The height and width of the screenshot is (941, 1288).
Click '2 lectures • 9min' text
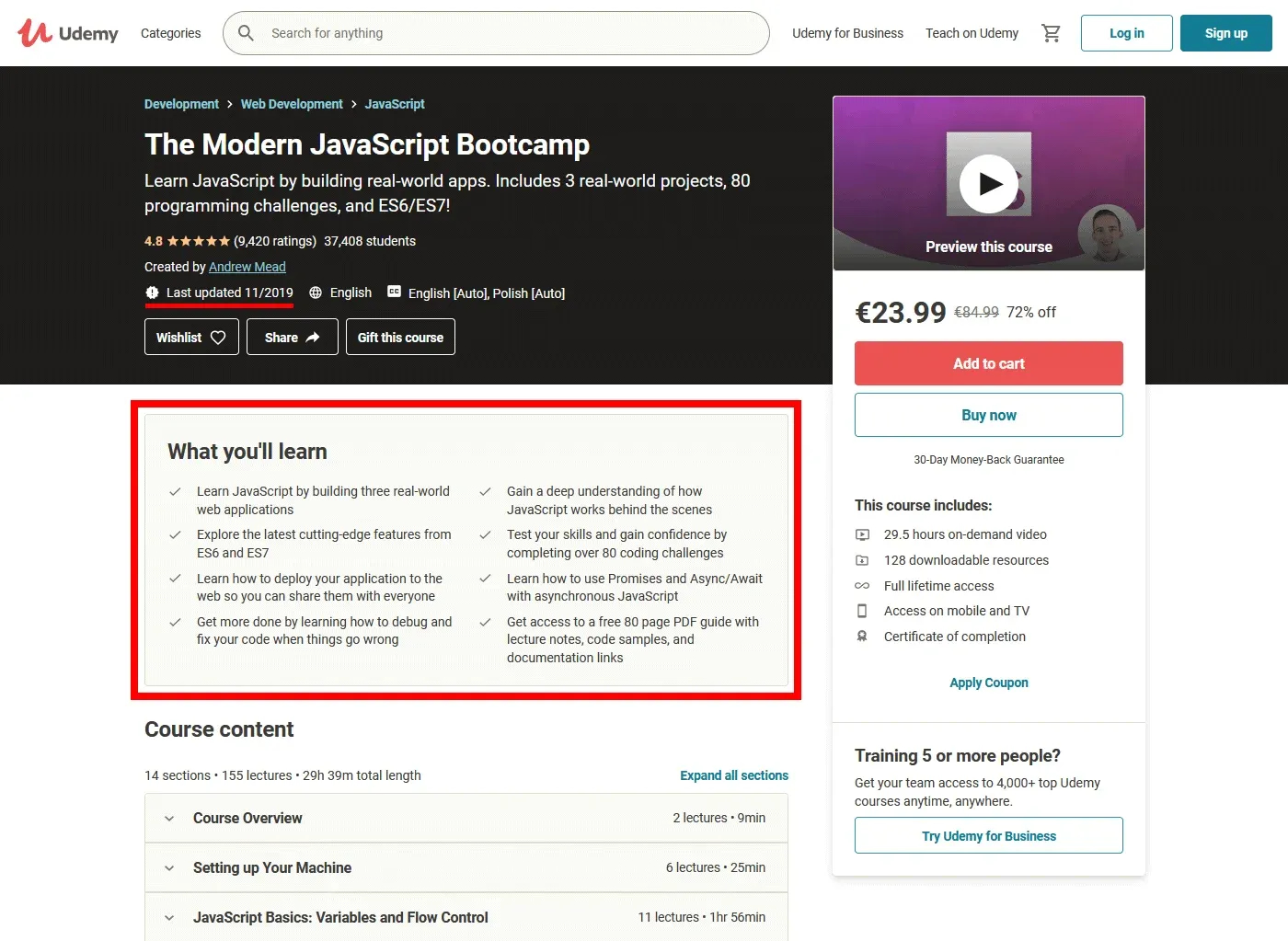(x=719, y=818)
